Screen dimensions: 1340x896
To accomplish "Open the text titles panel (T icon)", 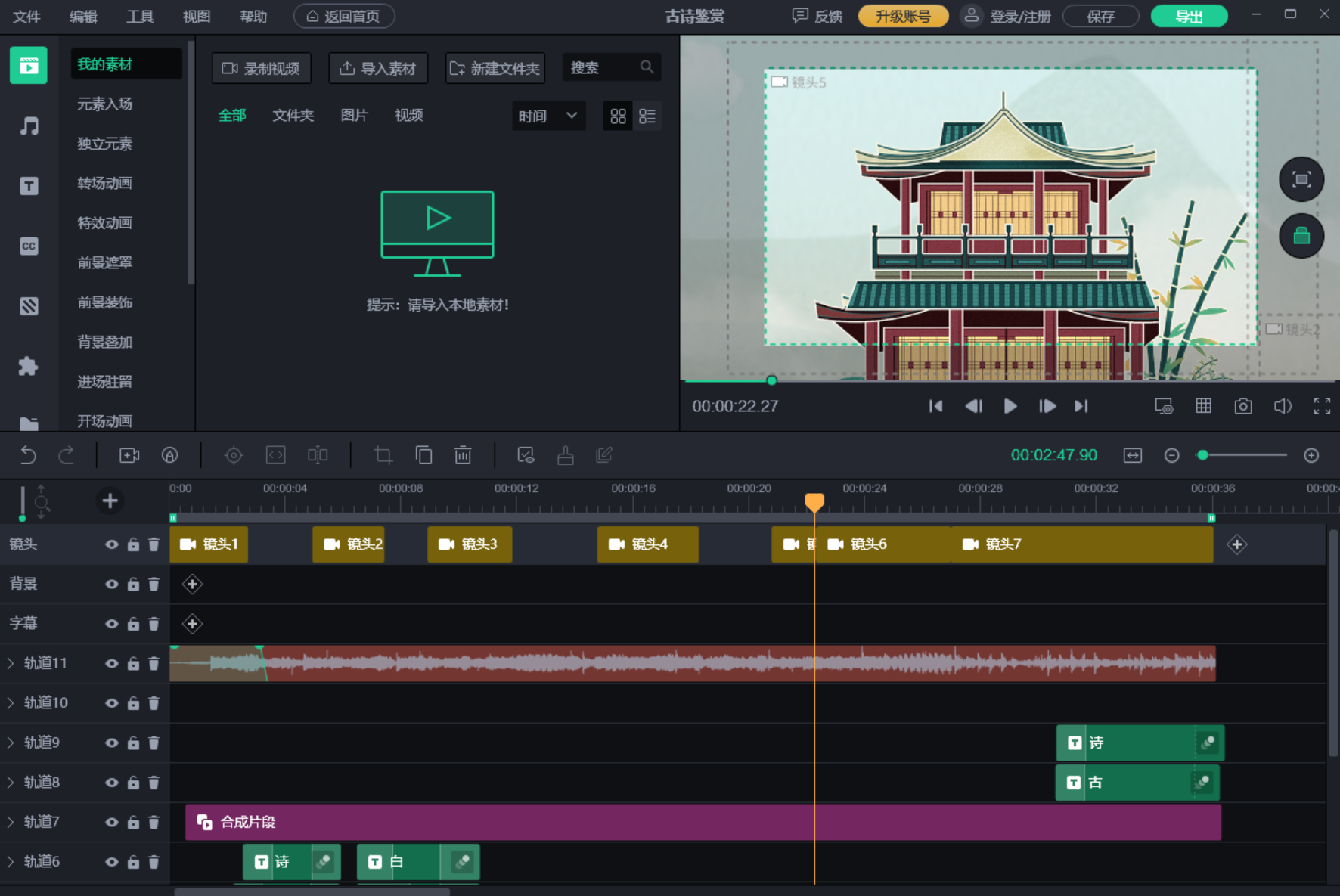I will pos(29,185).
